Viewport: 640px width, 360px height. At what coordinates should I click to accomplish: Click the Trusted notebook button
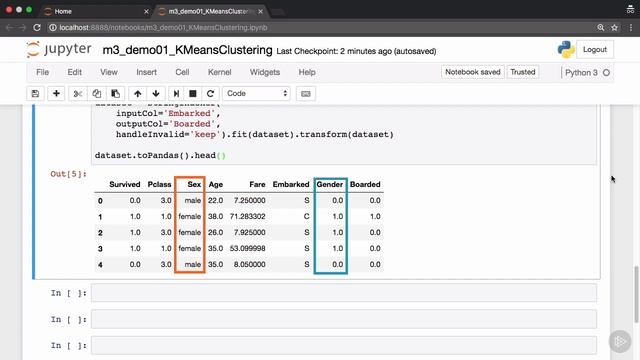(522, 72)
